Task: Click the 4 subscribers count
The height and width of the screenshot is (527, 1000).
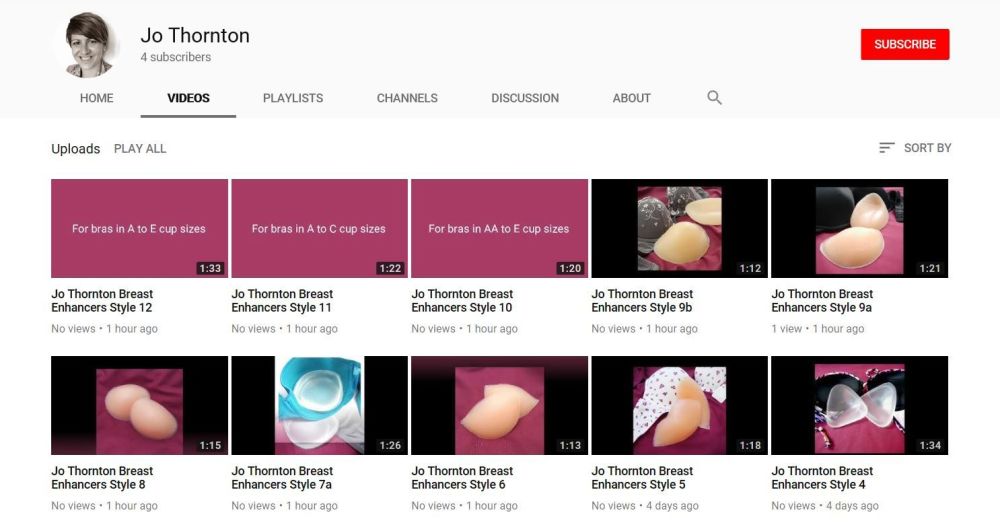Action: pyautogui.click(x=175, y=57)
